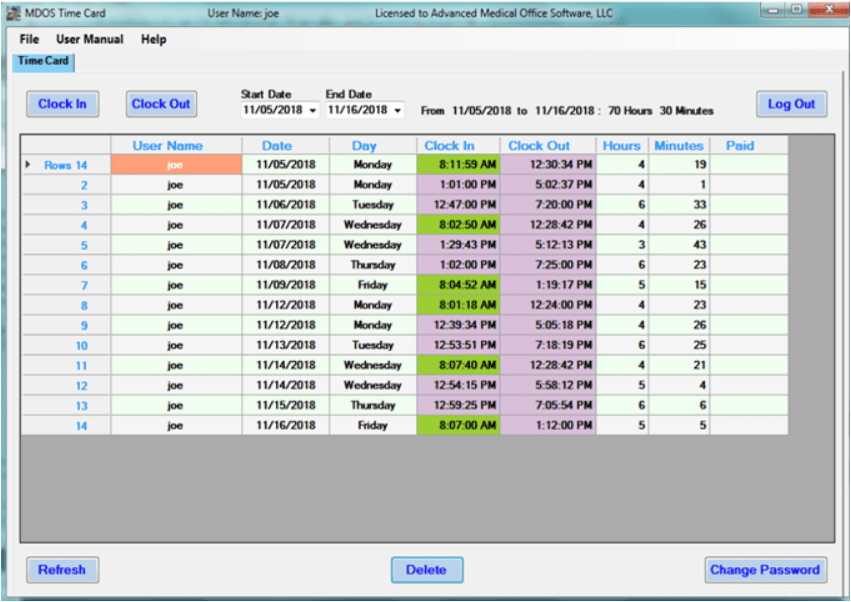
Task: Open the File menu
Action: tap(28, 39)
